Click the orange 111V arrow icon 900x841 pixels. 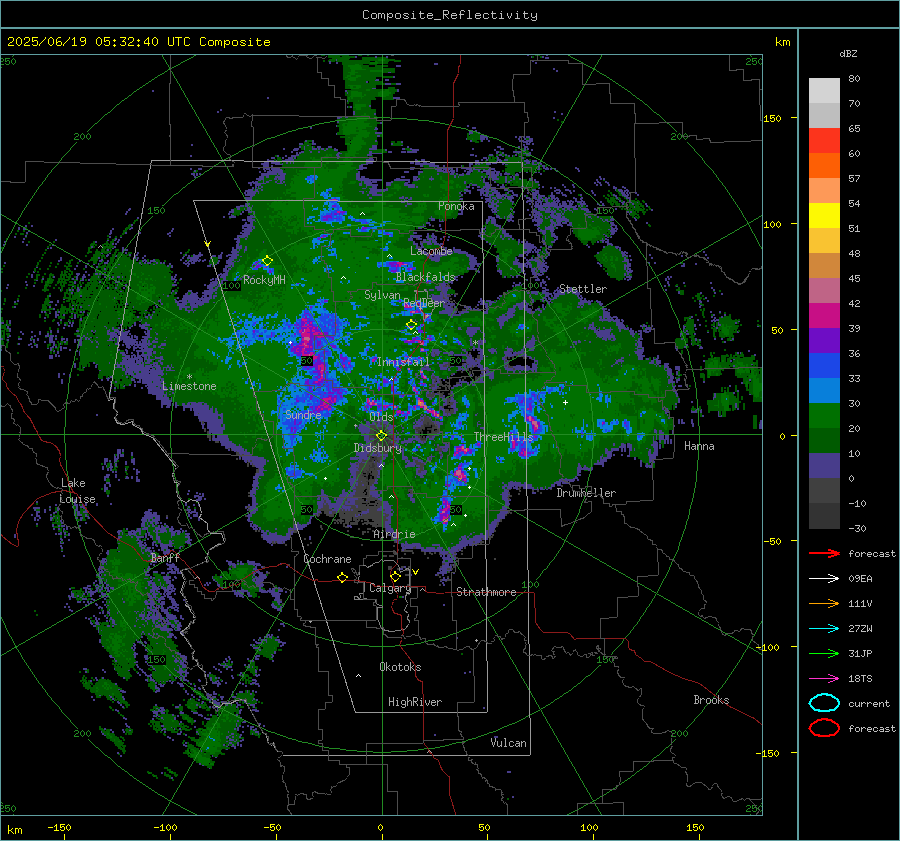824,603
